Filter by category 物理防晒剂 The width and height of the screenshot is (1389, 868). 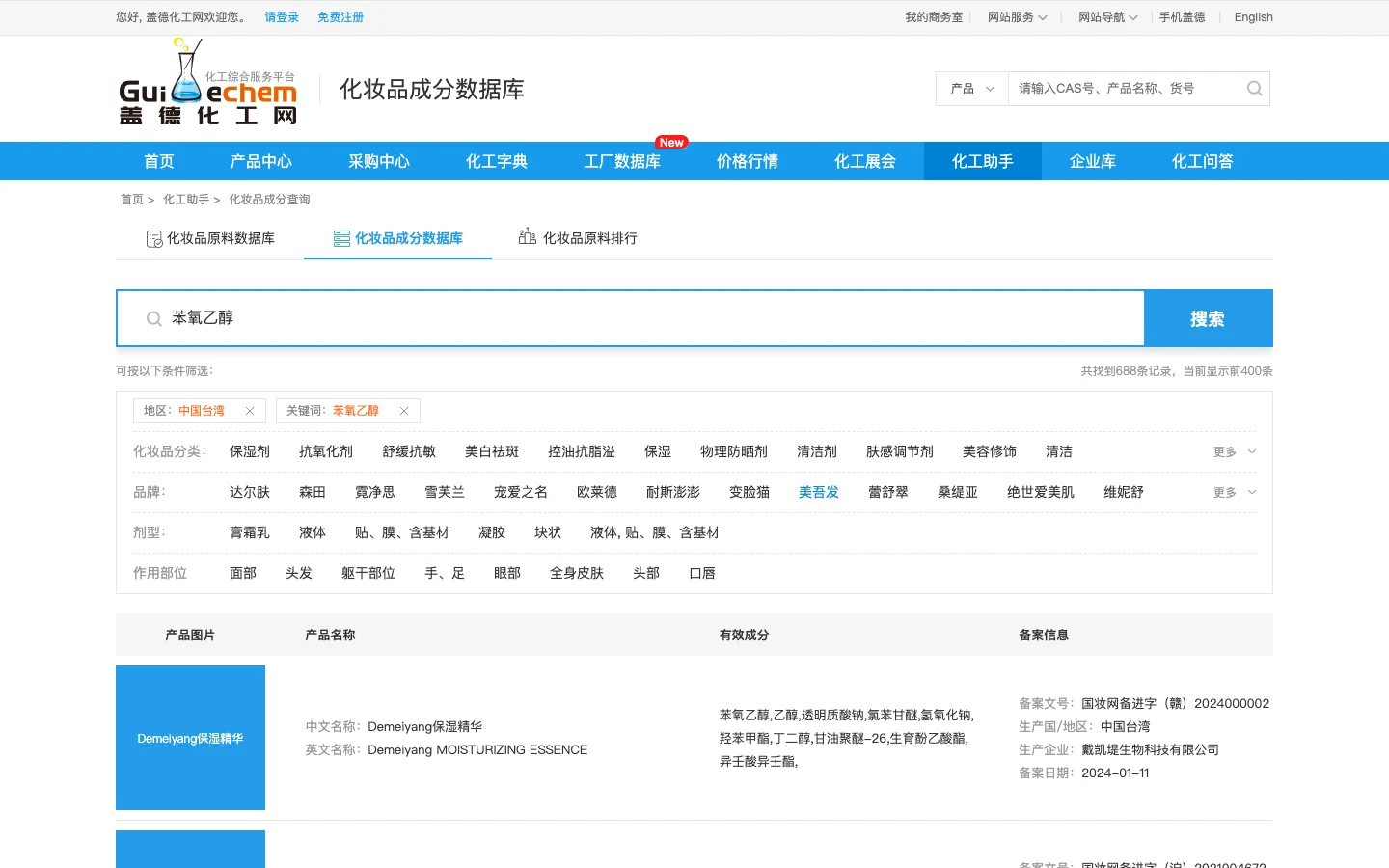(734, 451)
